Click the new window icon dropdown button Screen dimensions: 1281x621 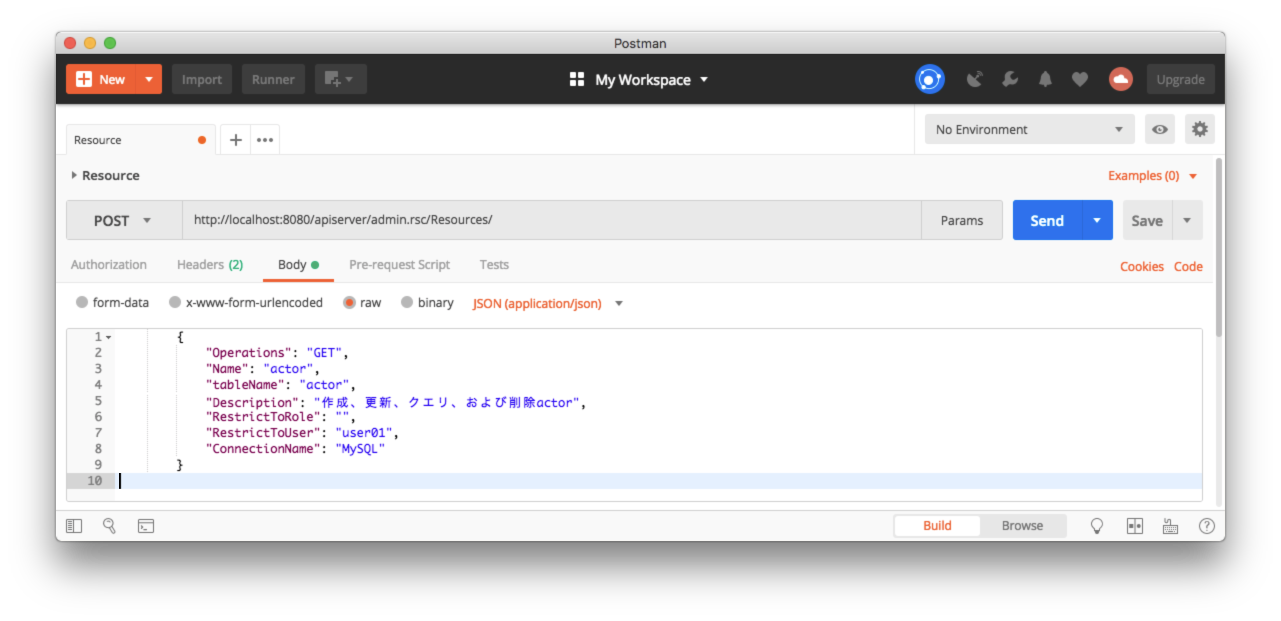tap(341, 79)
